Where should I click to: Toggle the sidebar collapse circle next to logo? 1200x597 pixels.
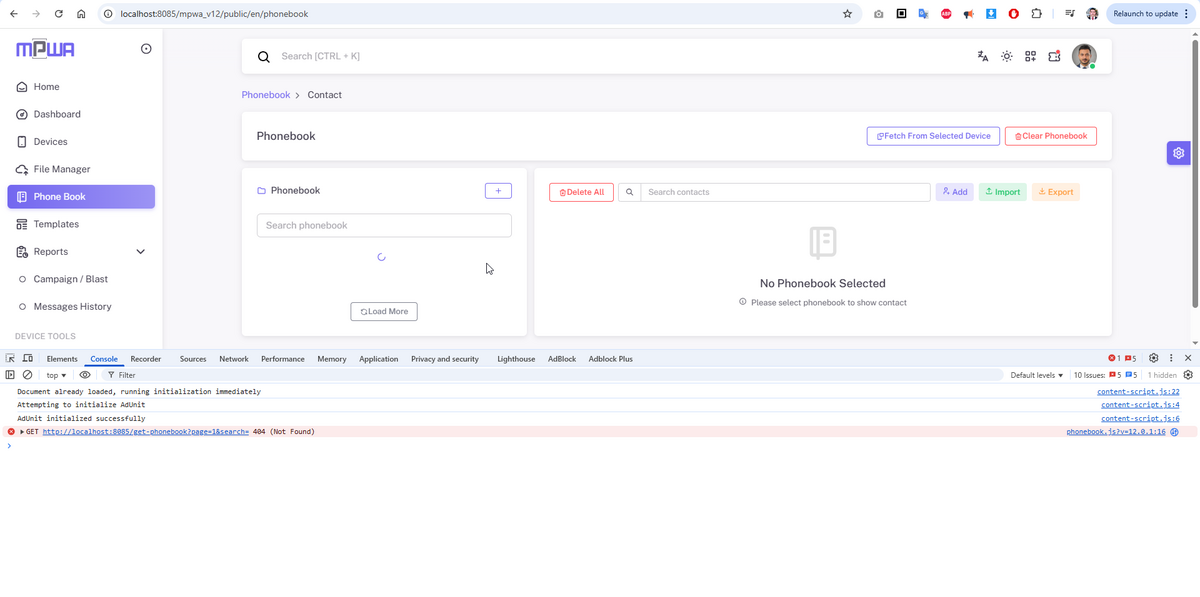[x=146, y=49]
